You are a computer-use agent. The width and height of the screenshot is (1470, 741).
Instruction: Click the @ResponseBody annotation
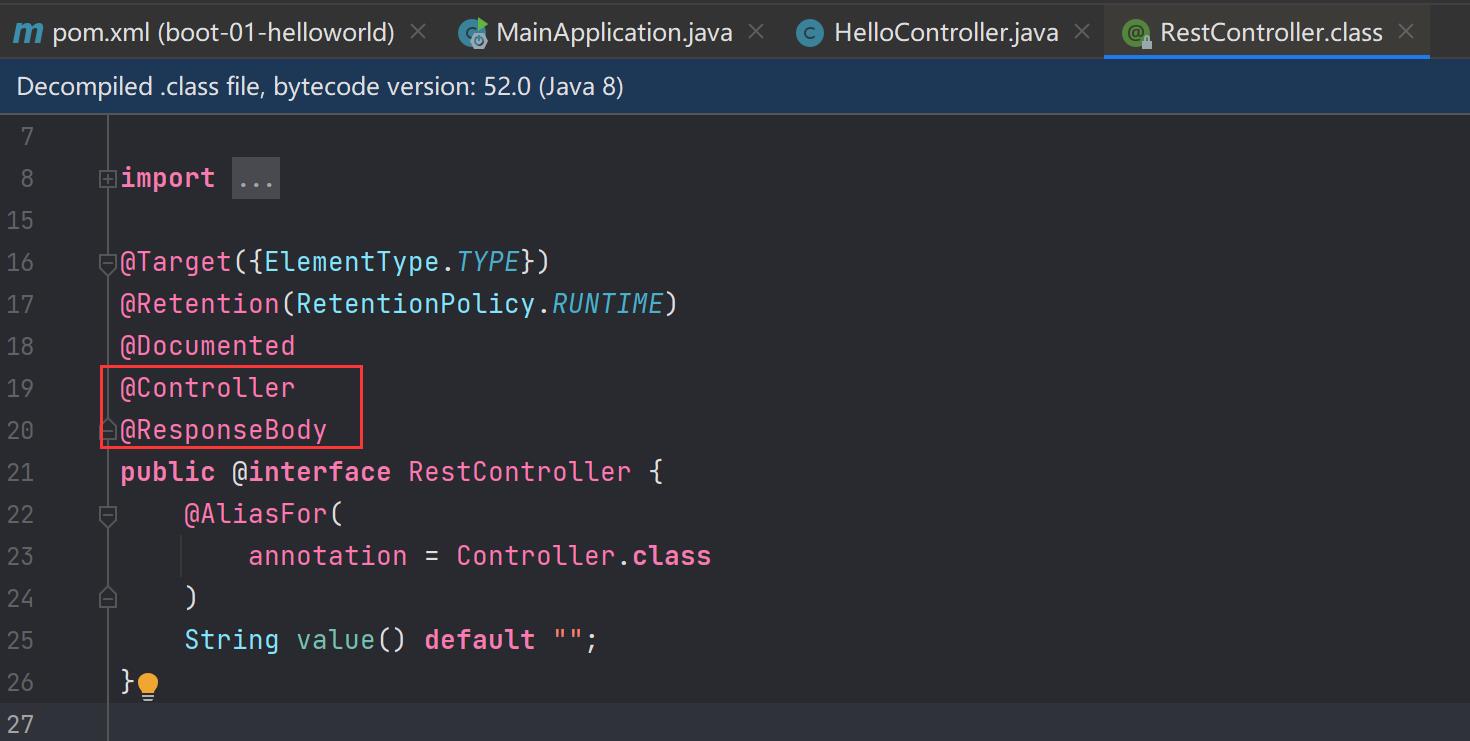click(x=224, y=430)
